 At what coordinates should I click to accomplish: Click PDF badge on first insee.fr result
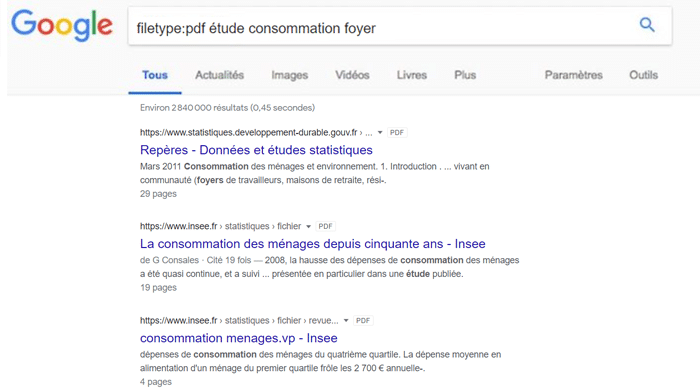pos(325,226)
